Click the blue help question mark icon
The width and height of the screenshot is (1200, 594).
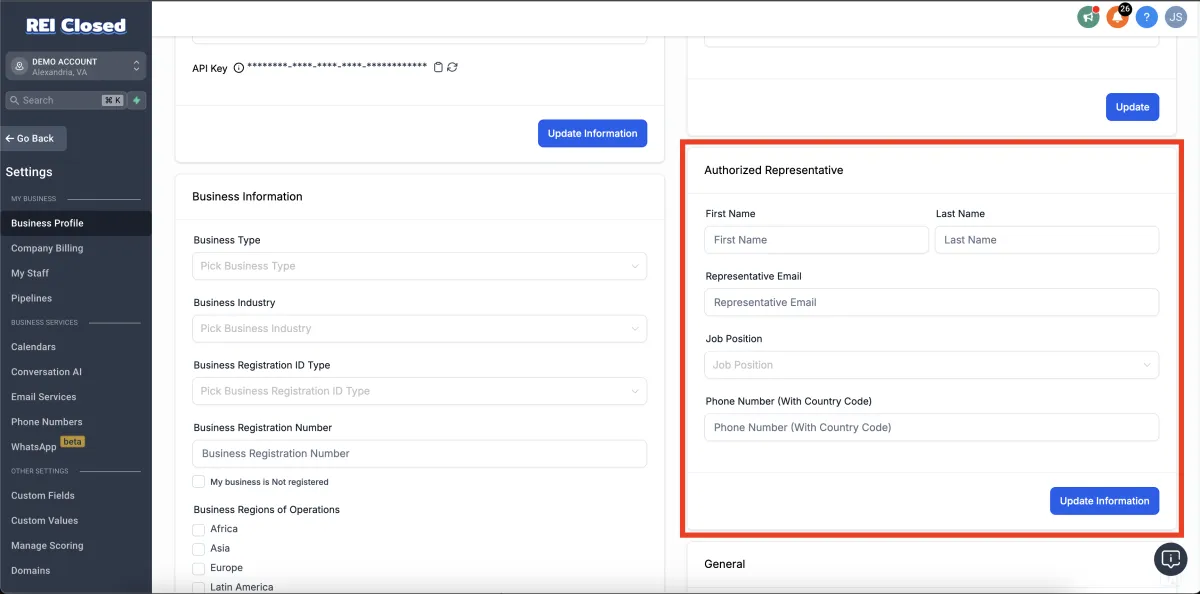pyautogui.click(x=1146, y=17)
